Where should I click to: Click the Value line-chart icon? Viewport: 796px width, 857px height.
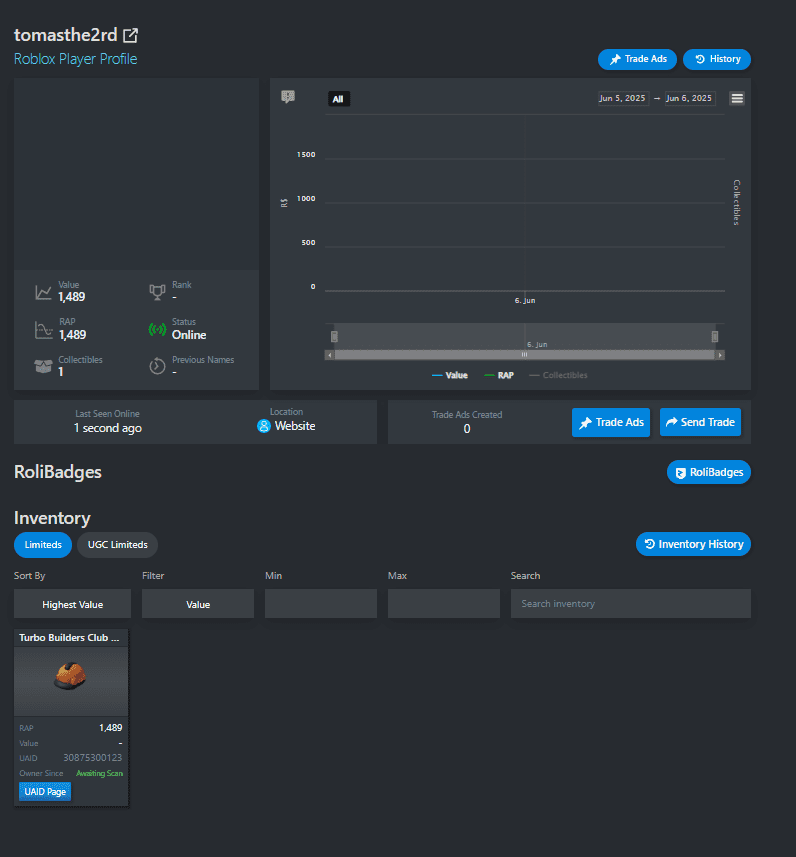(x=44, y=292)
